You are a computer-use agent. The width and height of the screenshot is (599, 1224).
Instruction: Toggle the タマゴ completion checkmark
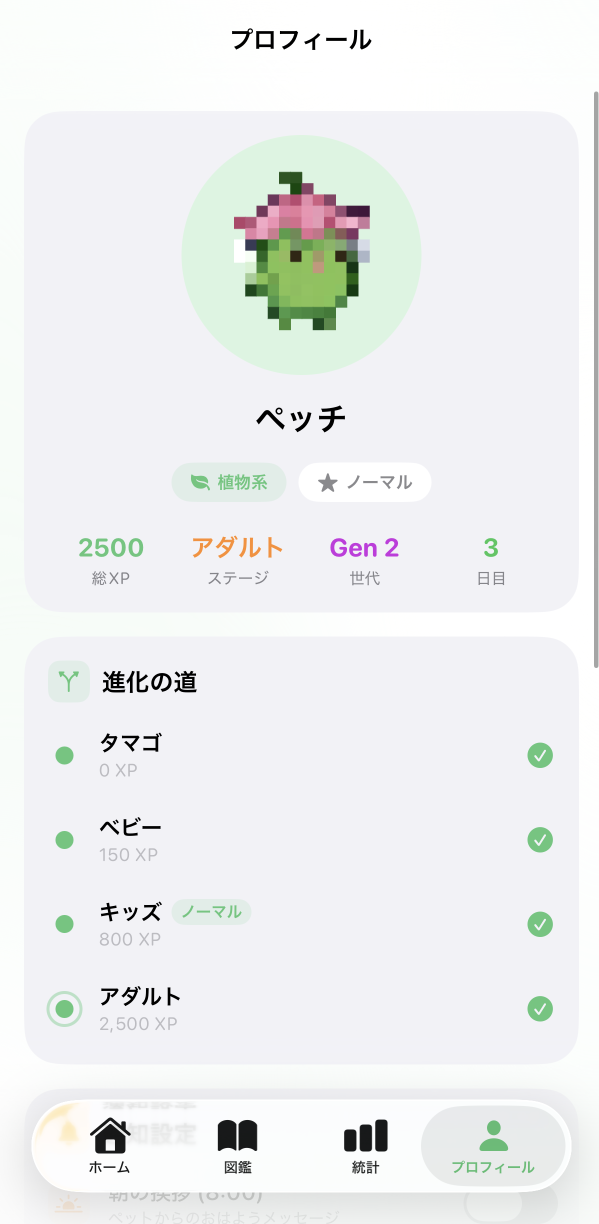pyautogui.click(x=539, y=755)
